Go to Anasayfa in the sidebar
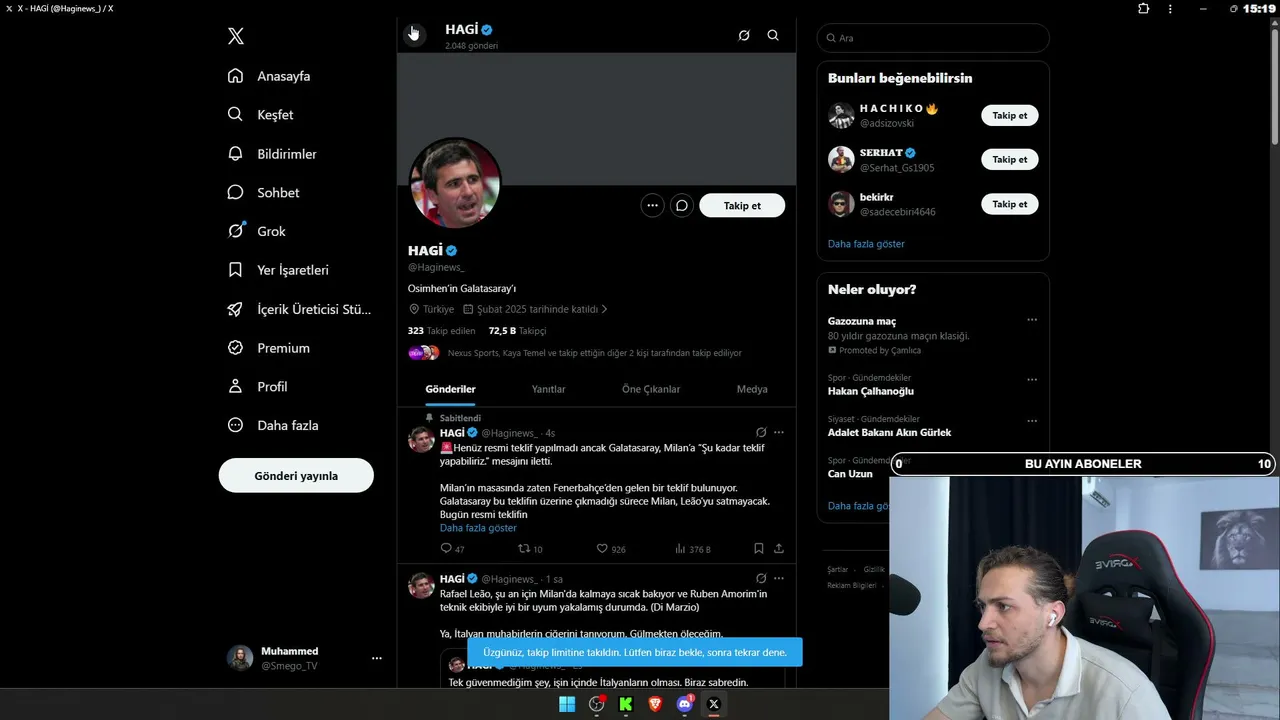 tap(270, 76)
